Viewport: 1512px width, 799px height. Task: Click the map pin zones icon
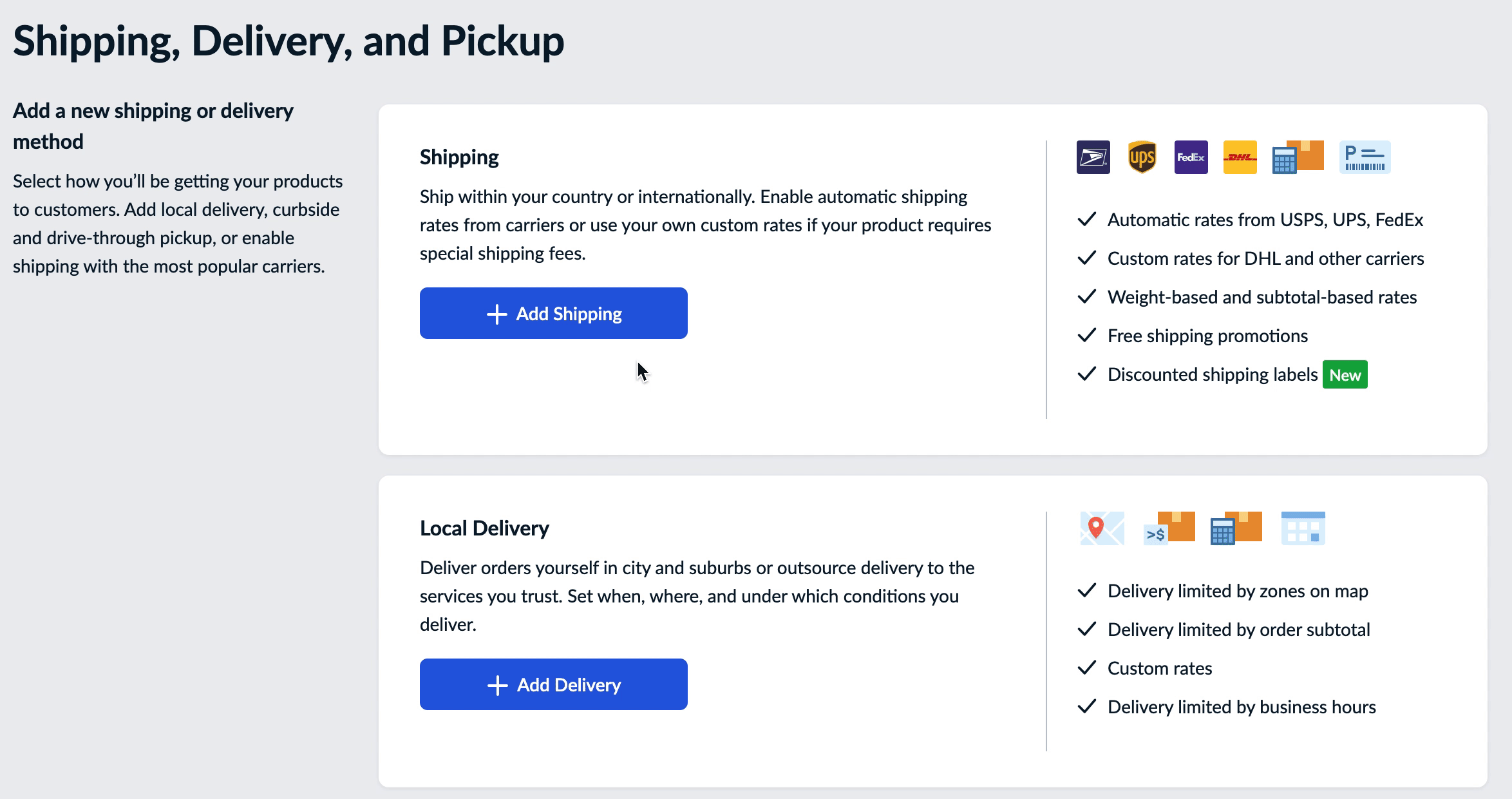point(1102,528)
